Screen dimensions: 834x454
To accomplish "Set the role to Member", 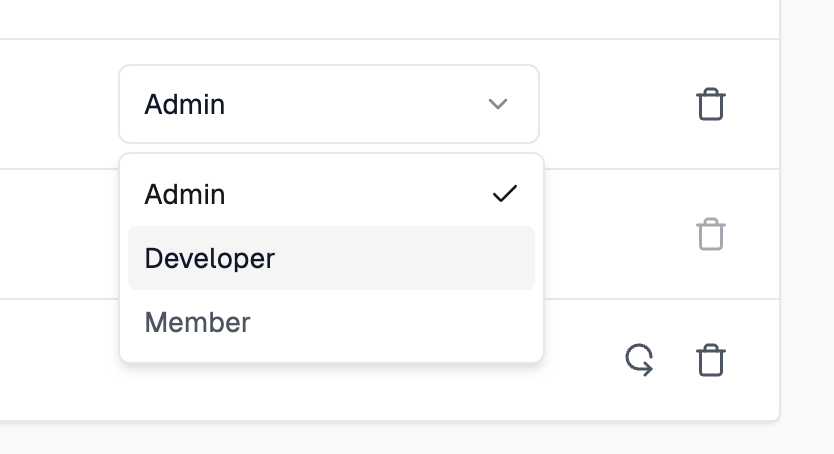I will pyautogui.click(x=331, y=322).
